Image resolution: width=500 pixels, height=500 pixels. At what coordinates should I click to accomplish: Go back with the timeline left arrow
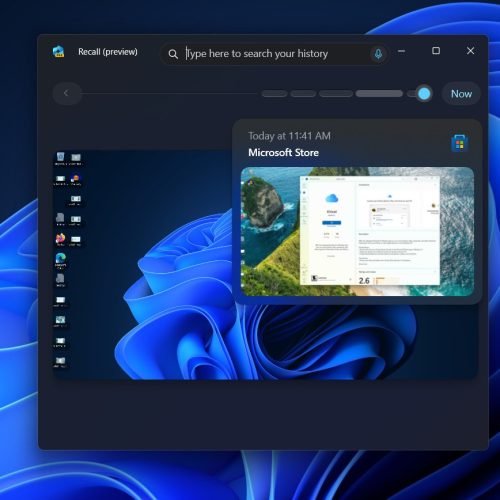pyautogui.click(x=67, y=93)
